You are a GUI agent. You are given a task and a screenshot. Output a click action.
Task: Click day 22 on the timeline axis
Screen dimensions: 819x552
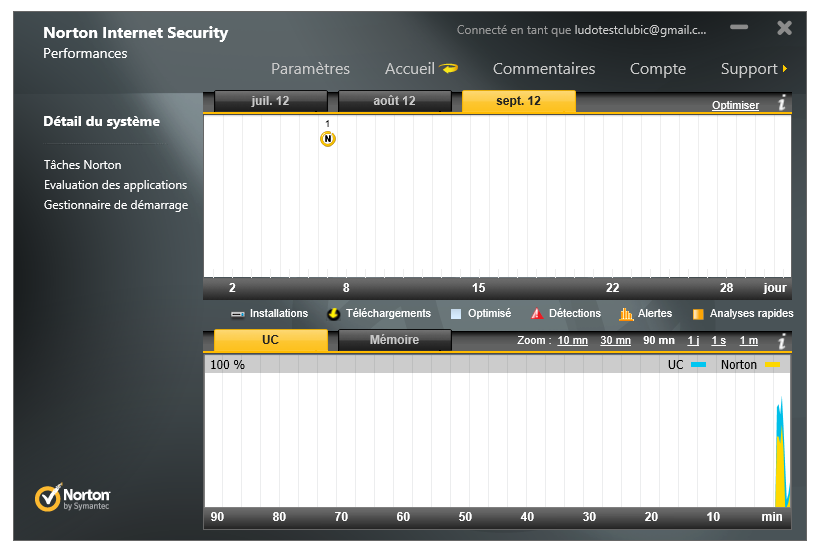click(x=612, y=288)
